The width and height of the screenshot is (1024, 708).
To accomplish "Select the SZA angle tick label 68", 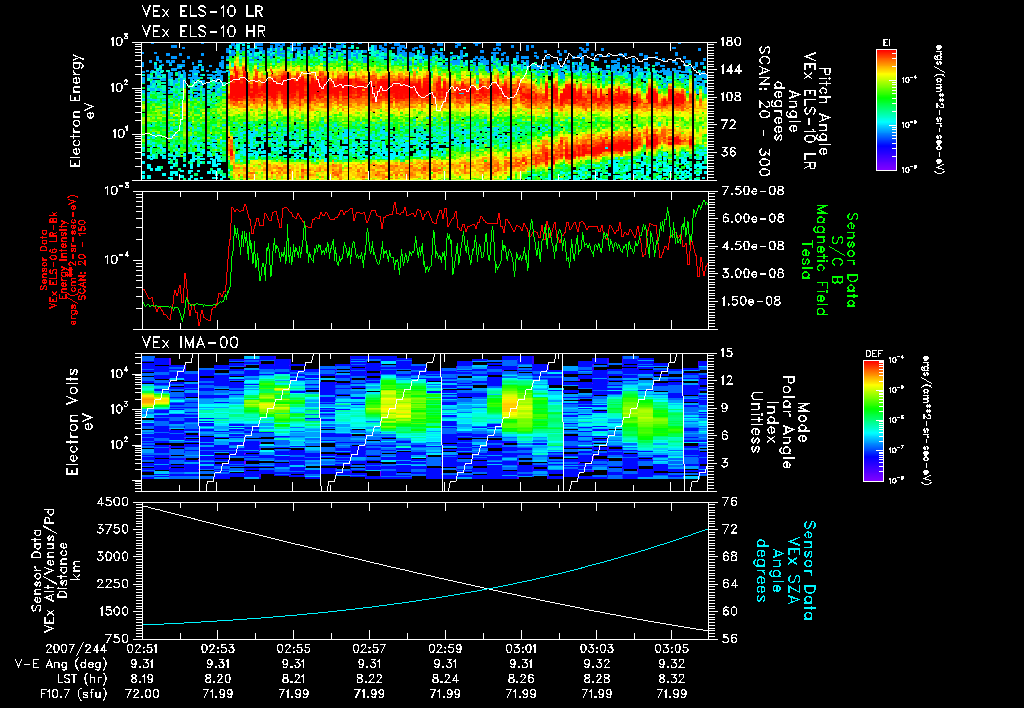I will (x=729, y=556).
